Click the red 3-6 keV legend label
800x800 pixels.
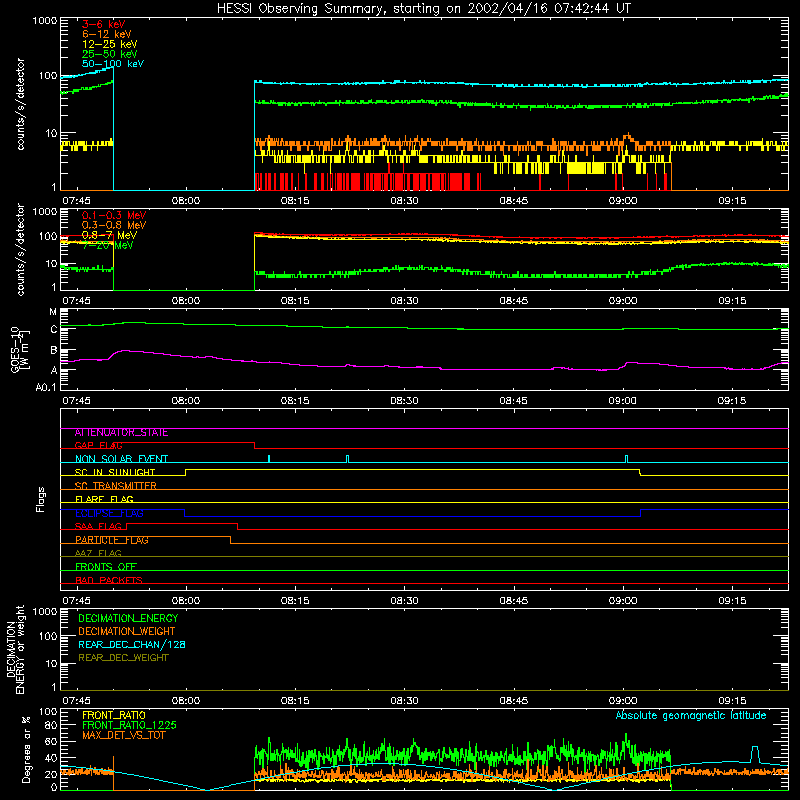[104, 24]
